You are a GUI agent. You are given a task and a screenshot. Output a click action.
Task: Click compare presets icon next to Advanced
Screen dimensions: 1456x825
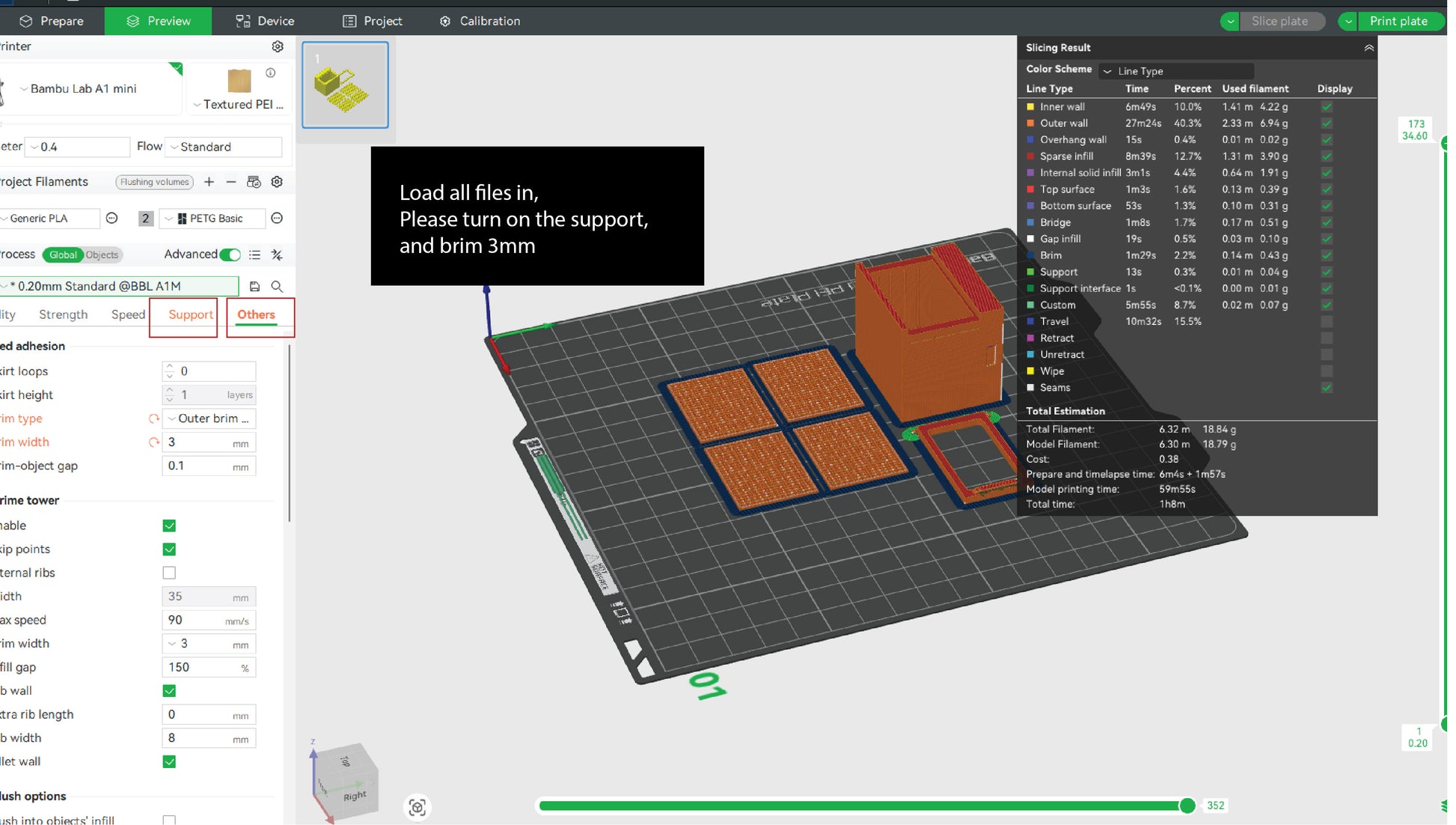(277, 255)
